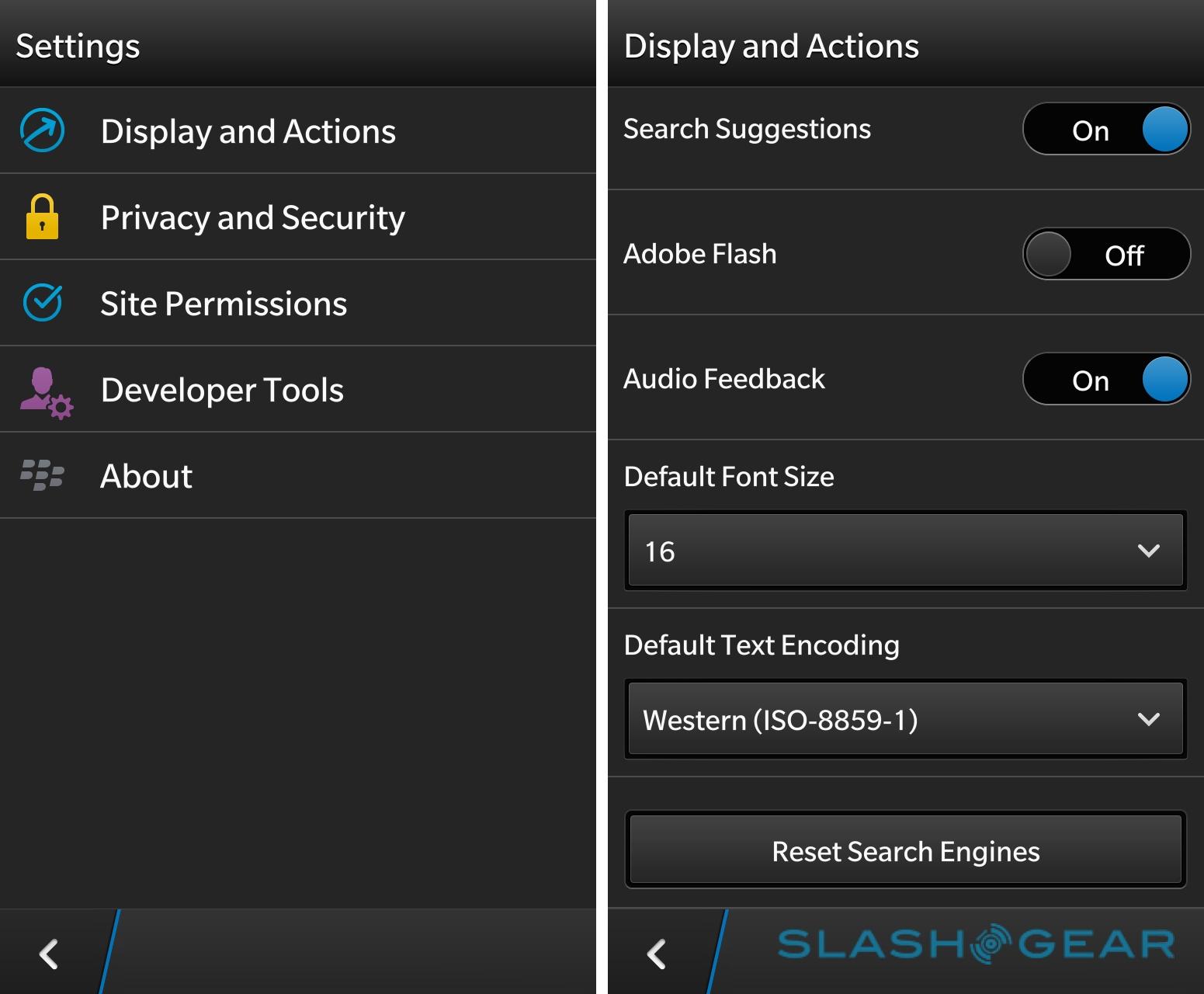Tap the back arrow under Display and Actions

click(x=657, y=954)
